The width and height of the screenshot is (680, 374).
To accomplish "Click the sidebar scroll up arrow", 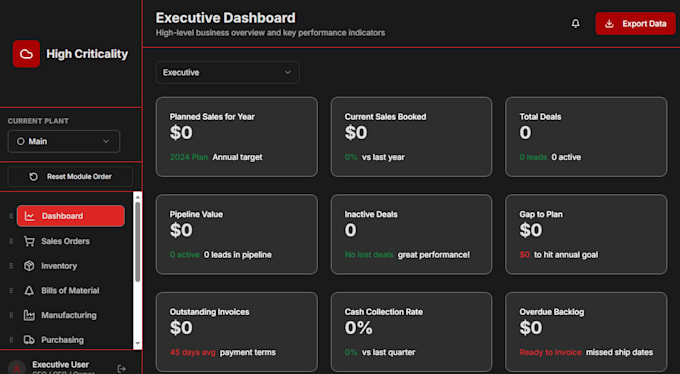I will 137,197.
